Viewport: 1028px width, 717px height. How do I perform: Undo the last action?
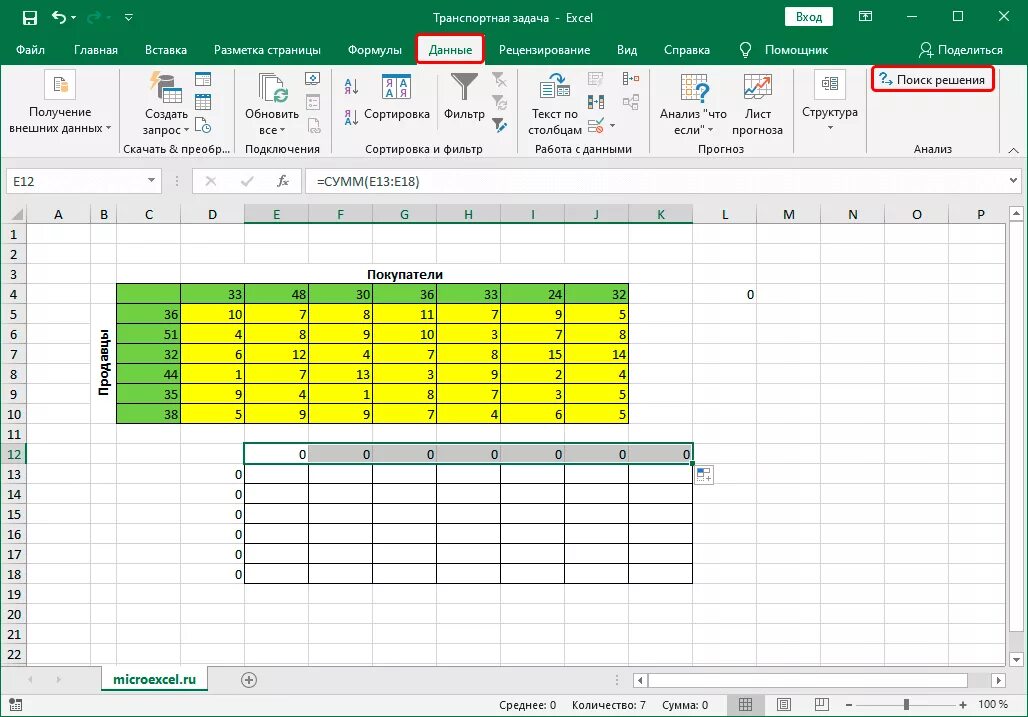[58, 17]
